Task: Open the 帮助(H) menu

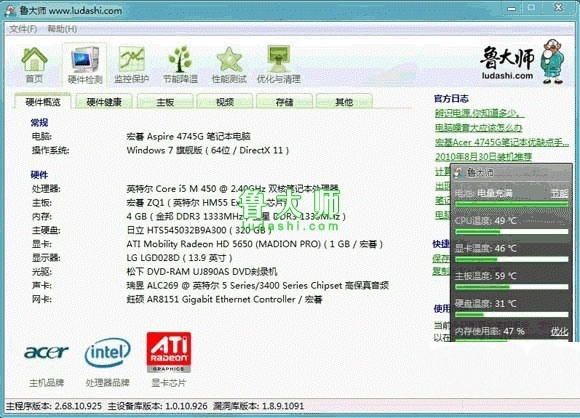Action: tap(62, 29)
